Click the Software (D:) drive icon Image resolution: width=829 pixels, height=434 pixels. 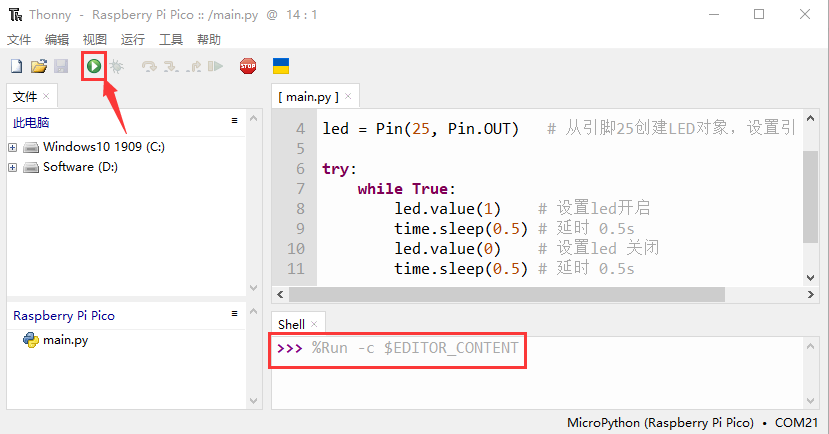31,168
